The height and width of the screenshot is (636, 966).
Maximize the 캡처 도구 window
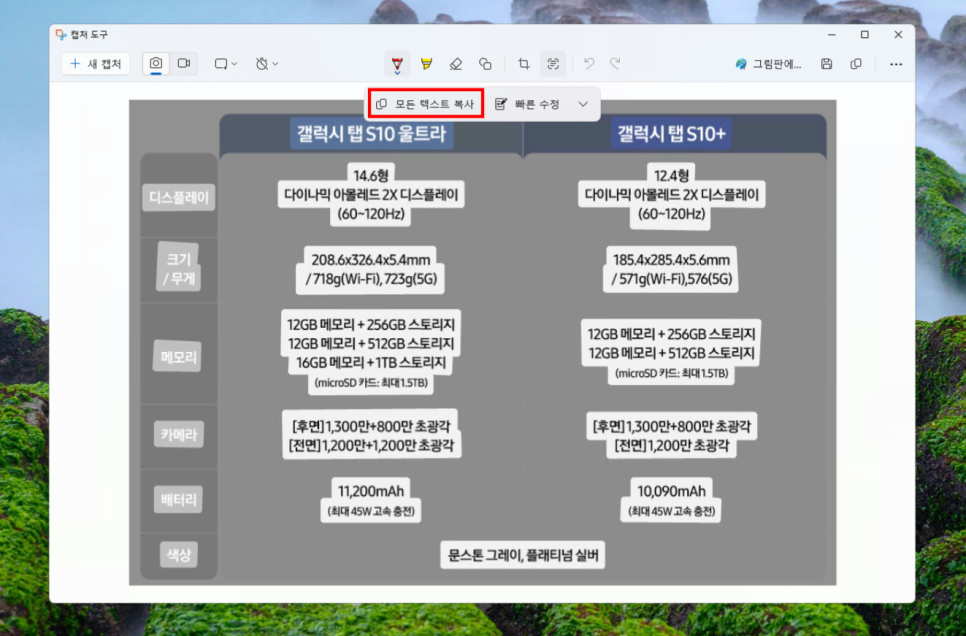pos(865,35)
